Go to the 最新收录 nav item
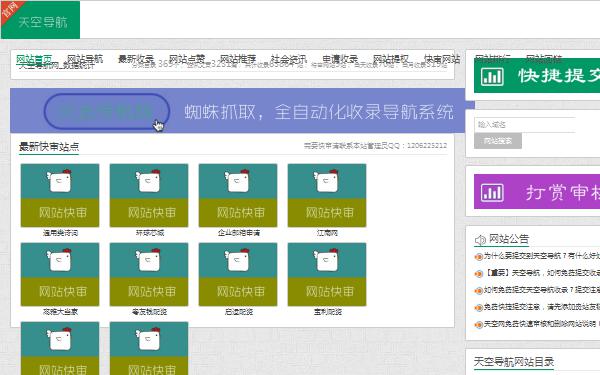600x375 pixels. click(136, 59)
